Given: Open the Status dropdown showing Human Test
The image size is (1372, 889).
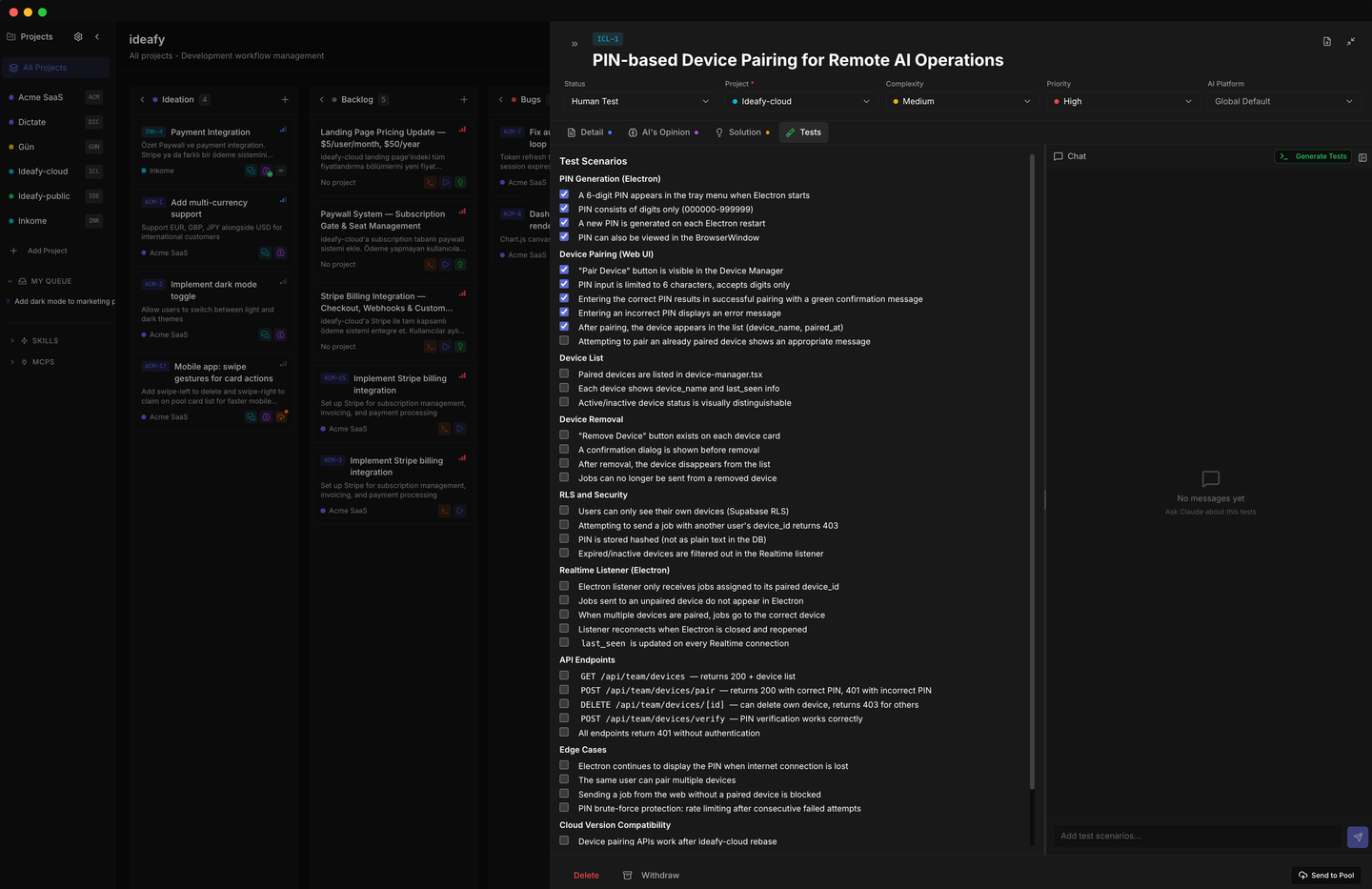Looking at the screenshot, I should [639, 101].
